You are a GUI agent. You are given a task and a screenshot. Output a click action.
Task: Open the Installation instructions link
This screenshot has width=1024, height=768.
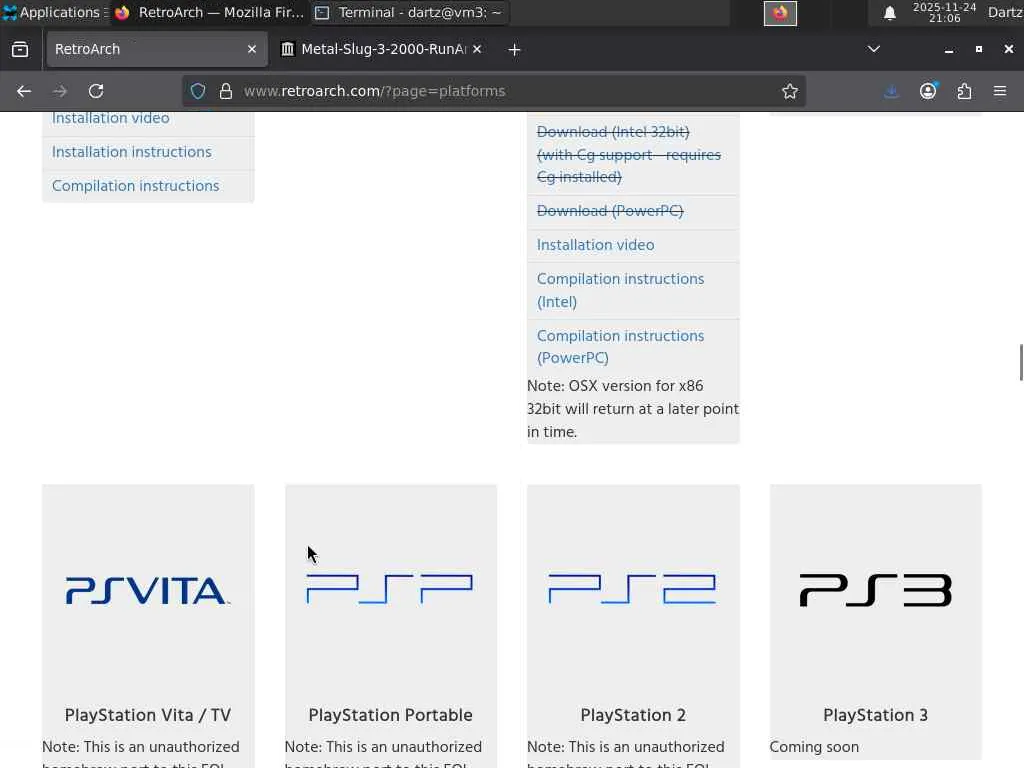132,152
